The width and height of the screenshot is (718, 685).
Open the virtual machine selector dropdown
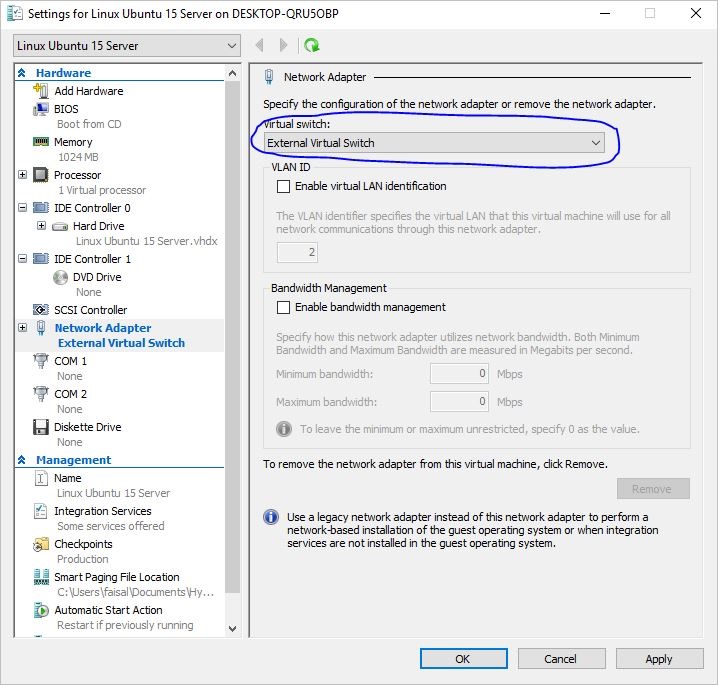(127, 46)
